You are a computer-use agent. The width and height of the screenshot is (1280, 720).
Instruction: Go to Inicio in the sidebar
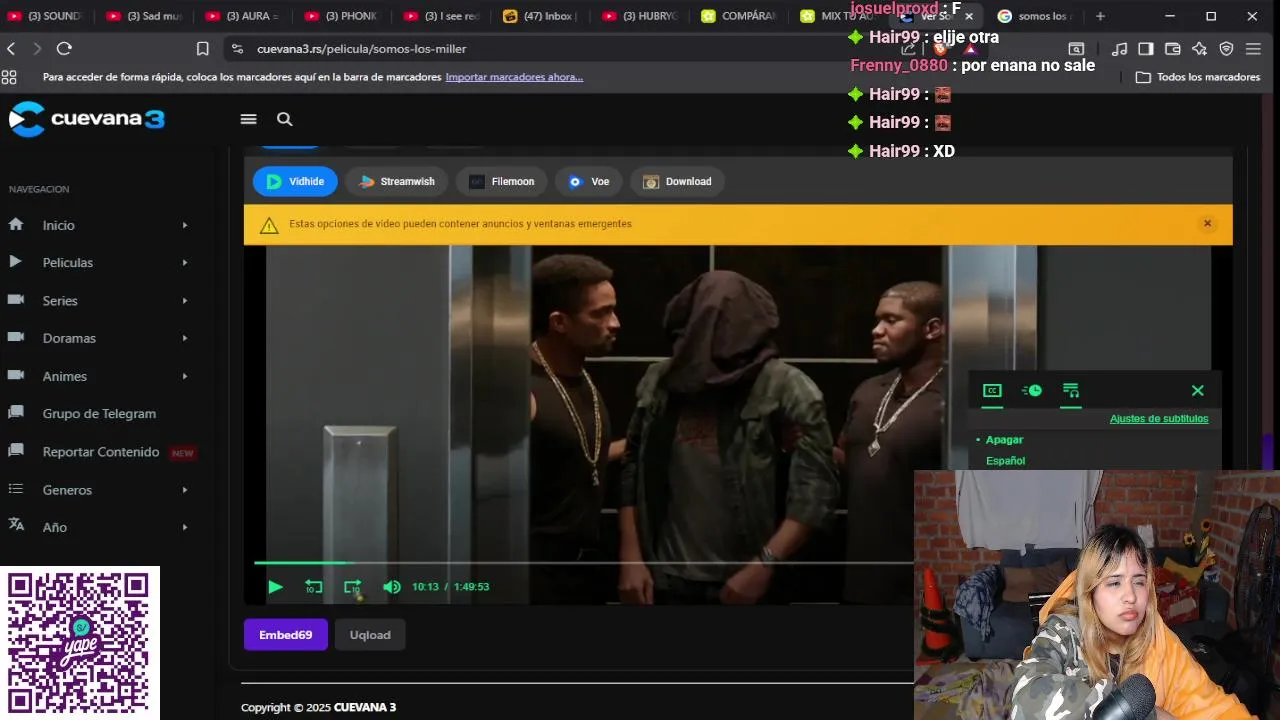pyautogui.click(x=59, y=226)
